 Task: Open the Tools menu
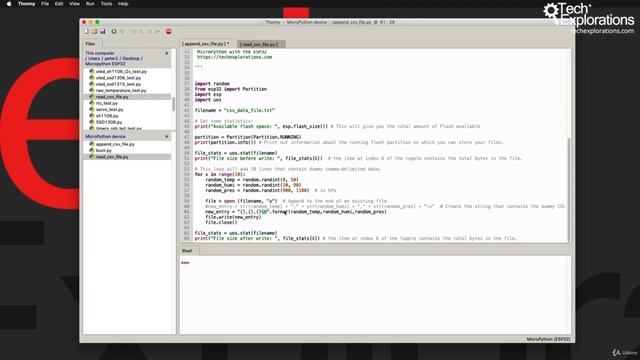(x=107, y=4)
